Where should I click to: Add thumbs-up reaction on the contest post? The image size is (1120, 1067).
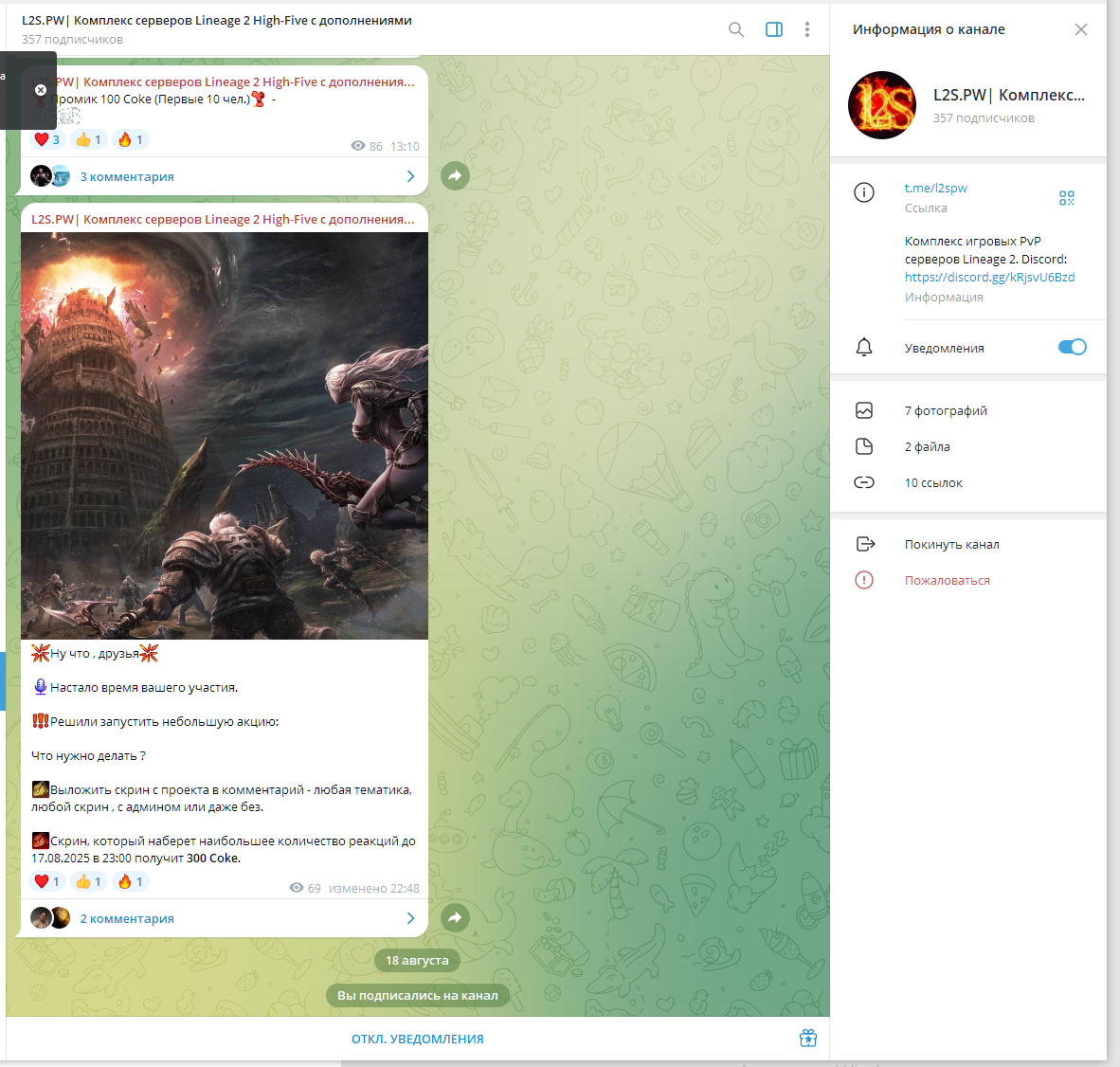[x=88, y=882]
